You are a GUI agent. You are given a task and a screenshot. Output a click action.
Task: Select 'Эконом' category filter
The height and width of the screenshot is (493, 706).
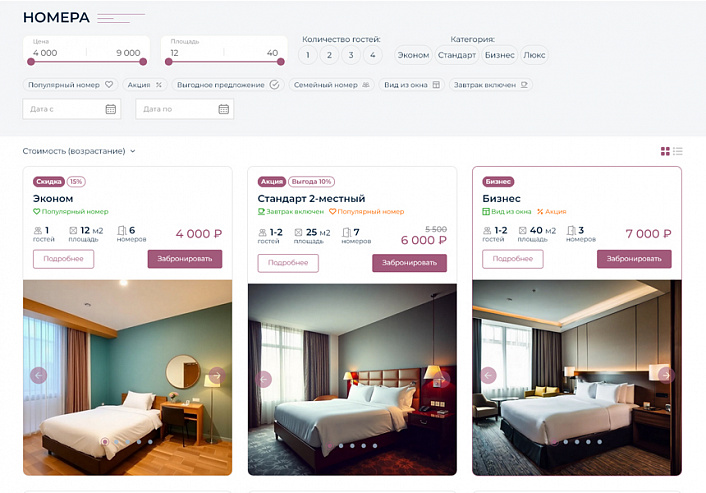tap(413, 55)
